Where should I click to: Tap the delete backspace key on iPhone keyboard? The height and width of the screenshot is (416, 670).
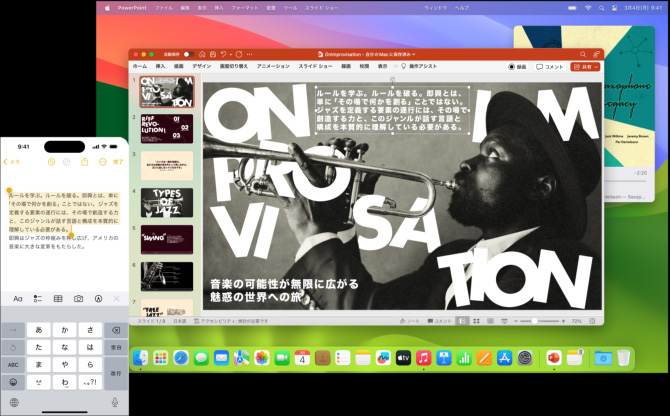point(116,330)
